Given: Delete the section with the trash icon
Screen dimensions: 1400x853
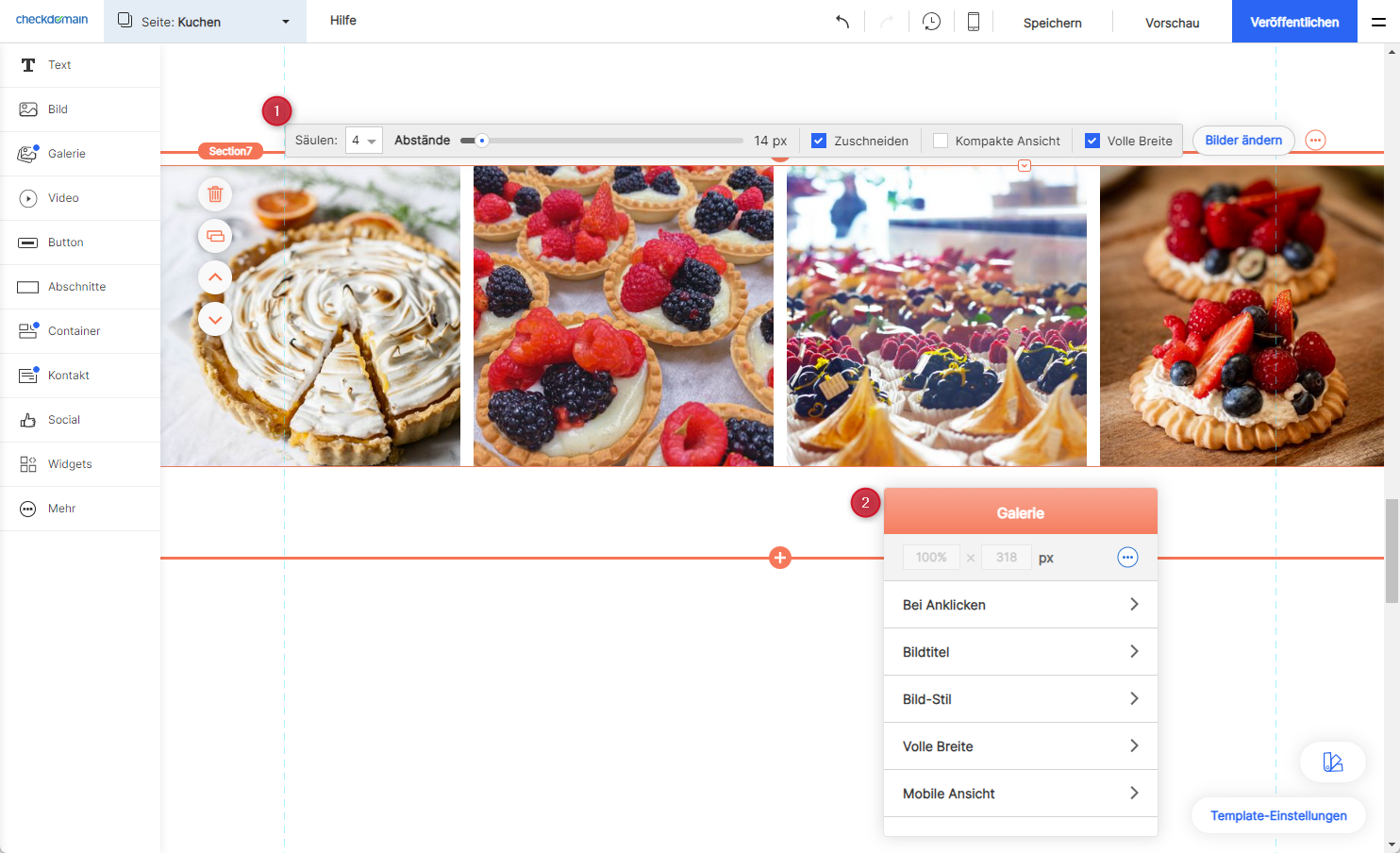Looking at the screenshot, I should point(215,194).
